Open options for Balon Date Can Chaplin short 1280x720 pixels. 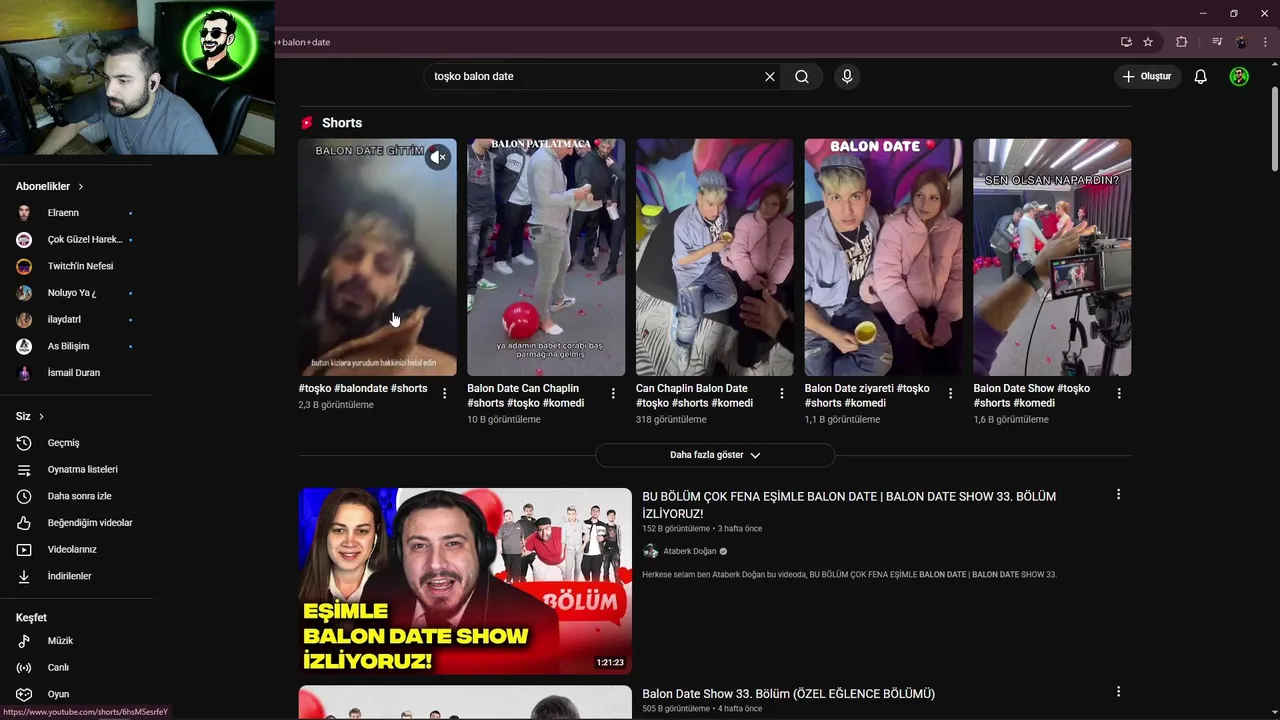pos(613,394)
